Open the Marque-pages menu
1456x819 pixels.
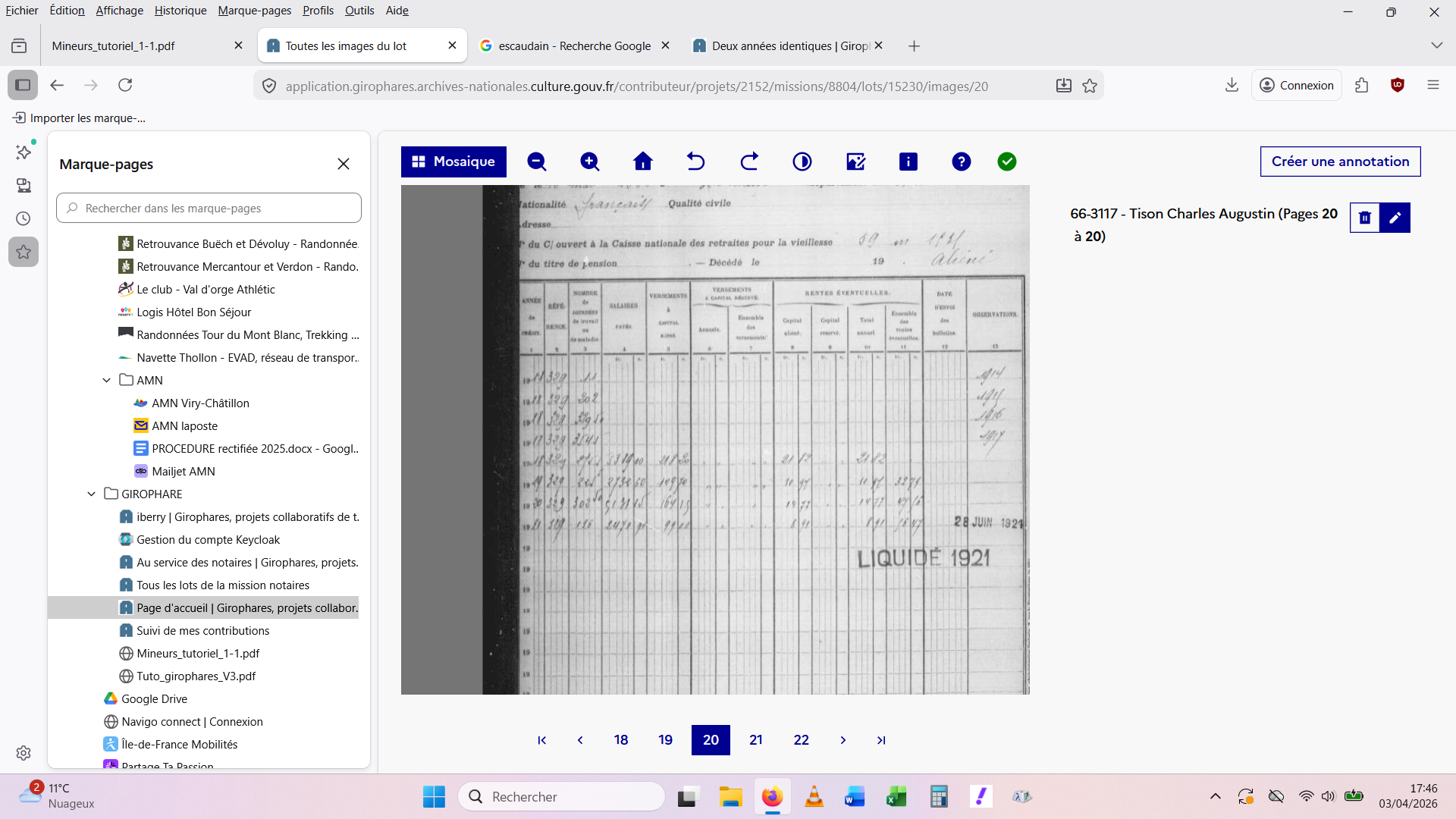pos(255,11)
